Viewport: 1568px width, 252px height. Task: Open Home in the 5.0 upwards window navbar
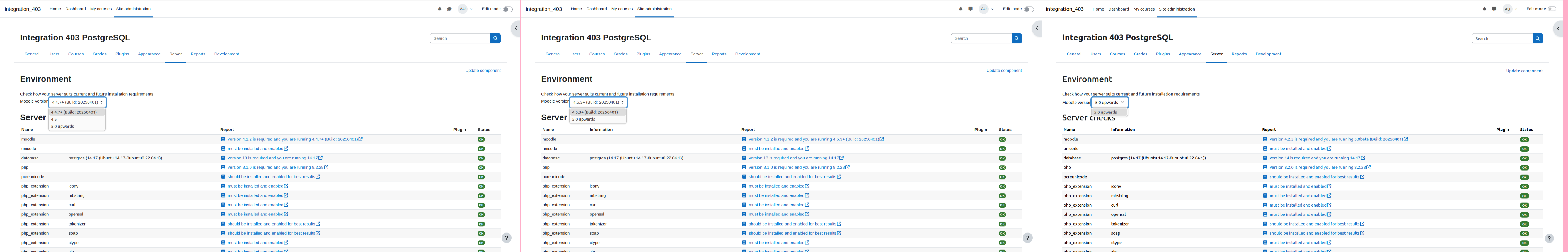click(1098, 9)
